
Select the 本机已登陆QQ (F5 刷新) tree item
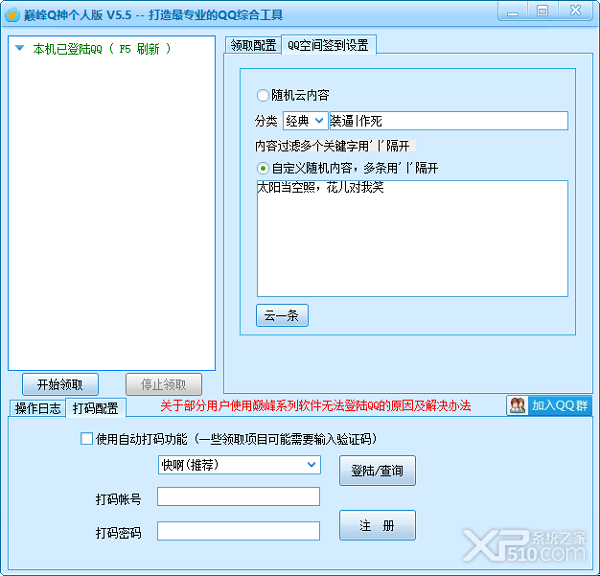tap(101, 49)
